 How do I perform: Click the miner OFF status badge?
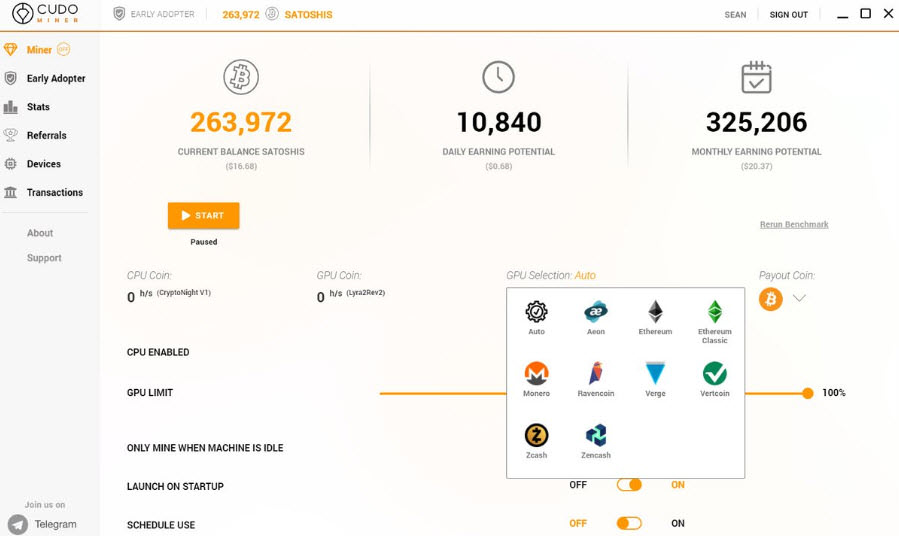[x=63, y=49]
